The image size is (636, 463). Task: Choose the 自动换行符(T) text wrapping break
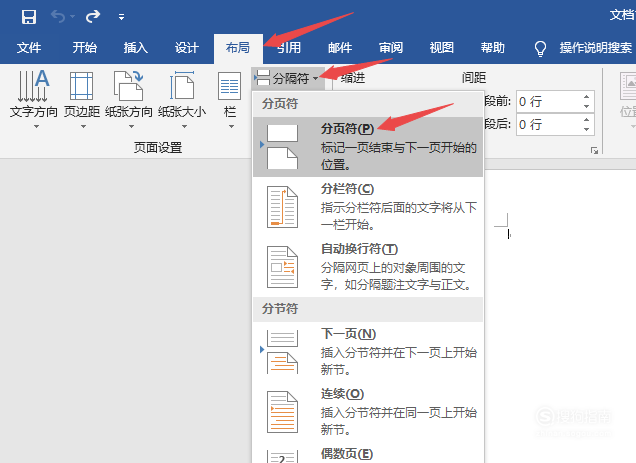coord(368,267)
